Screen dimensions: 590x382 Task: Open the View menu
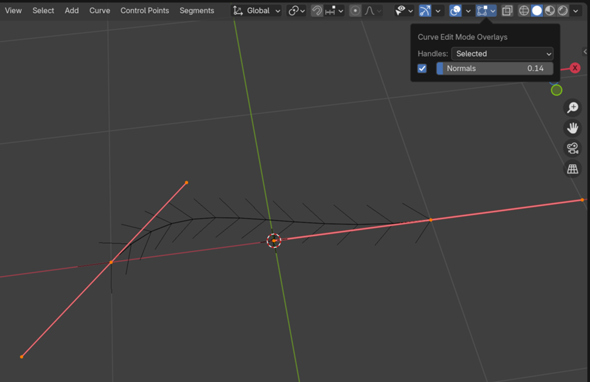pos(13,11)
